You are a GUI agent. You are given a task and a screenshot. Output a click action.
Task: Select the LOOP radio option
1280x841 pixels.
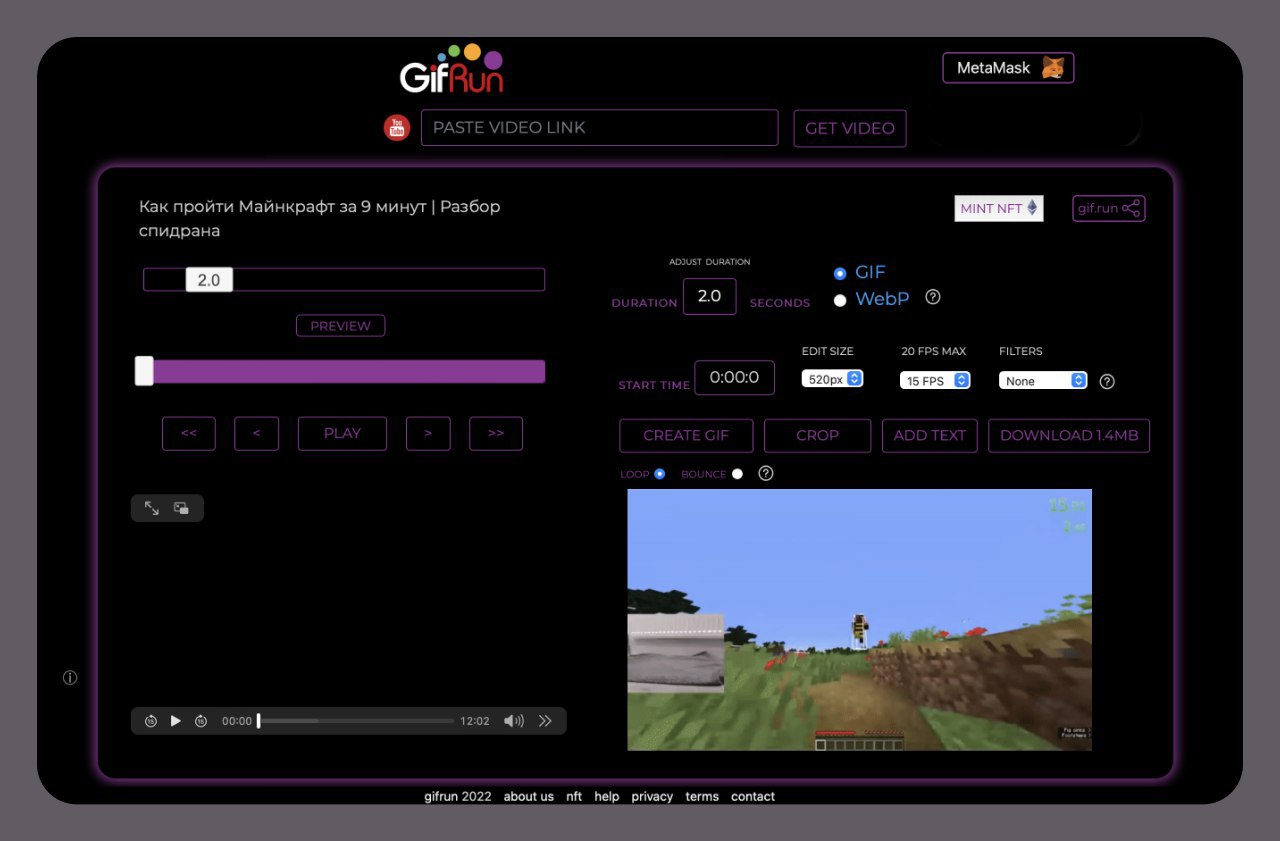point(660,474)
